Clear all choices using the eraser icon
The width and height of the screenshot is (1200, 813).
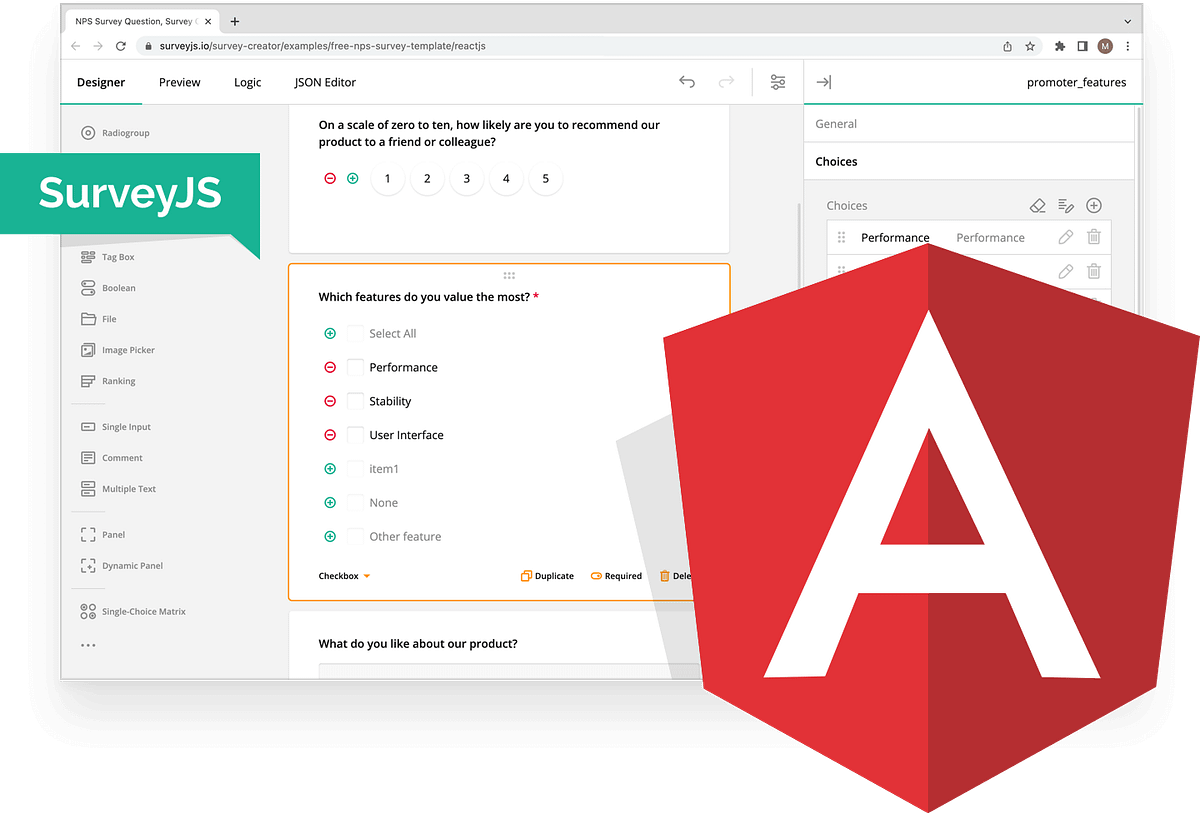(1038, 205)
